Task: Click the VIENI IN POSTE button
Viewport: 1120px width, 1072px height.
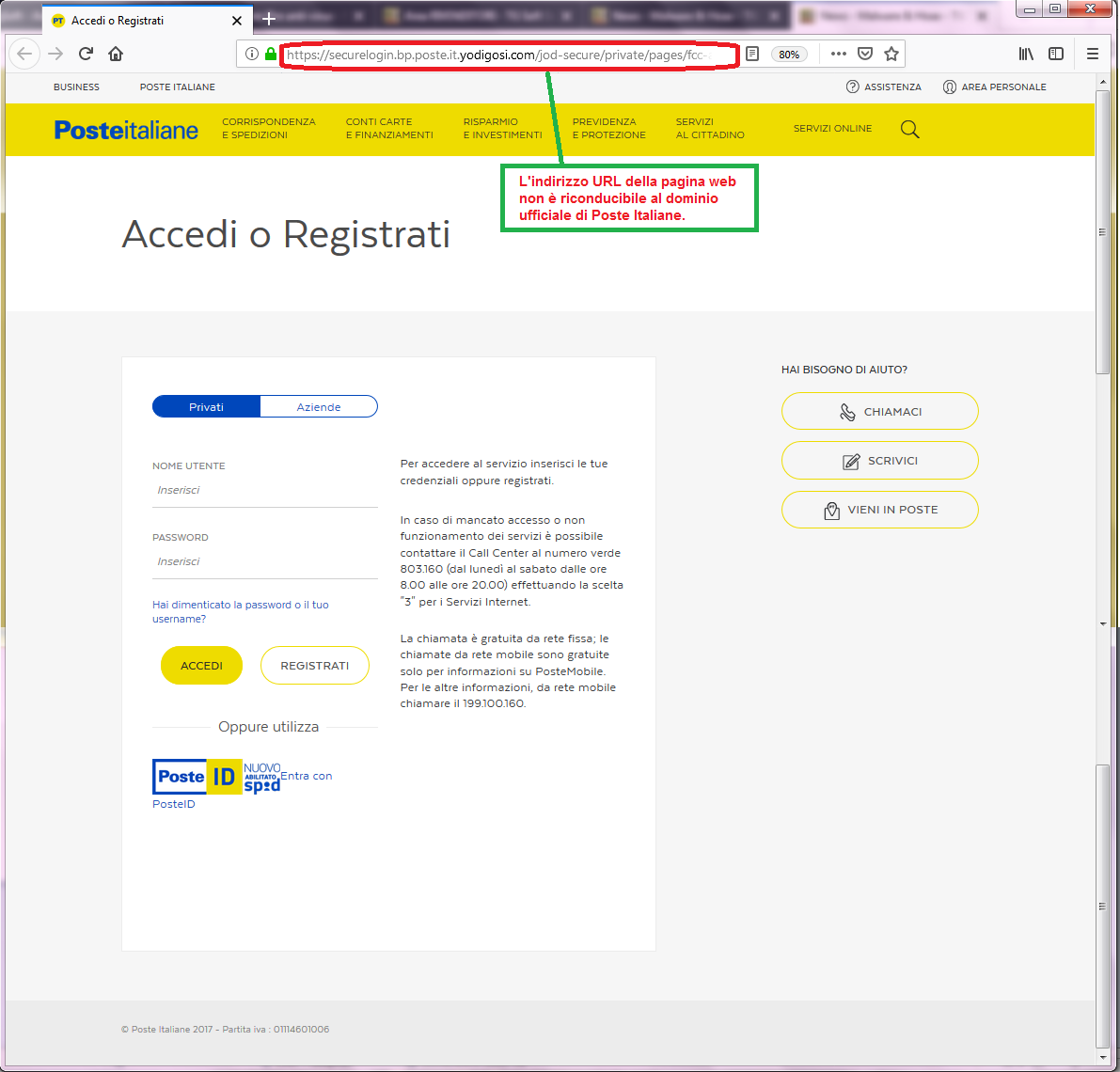Action: [880, 510]
